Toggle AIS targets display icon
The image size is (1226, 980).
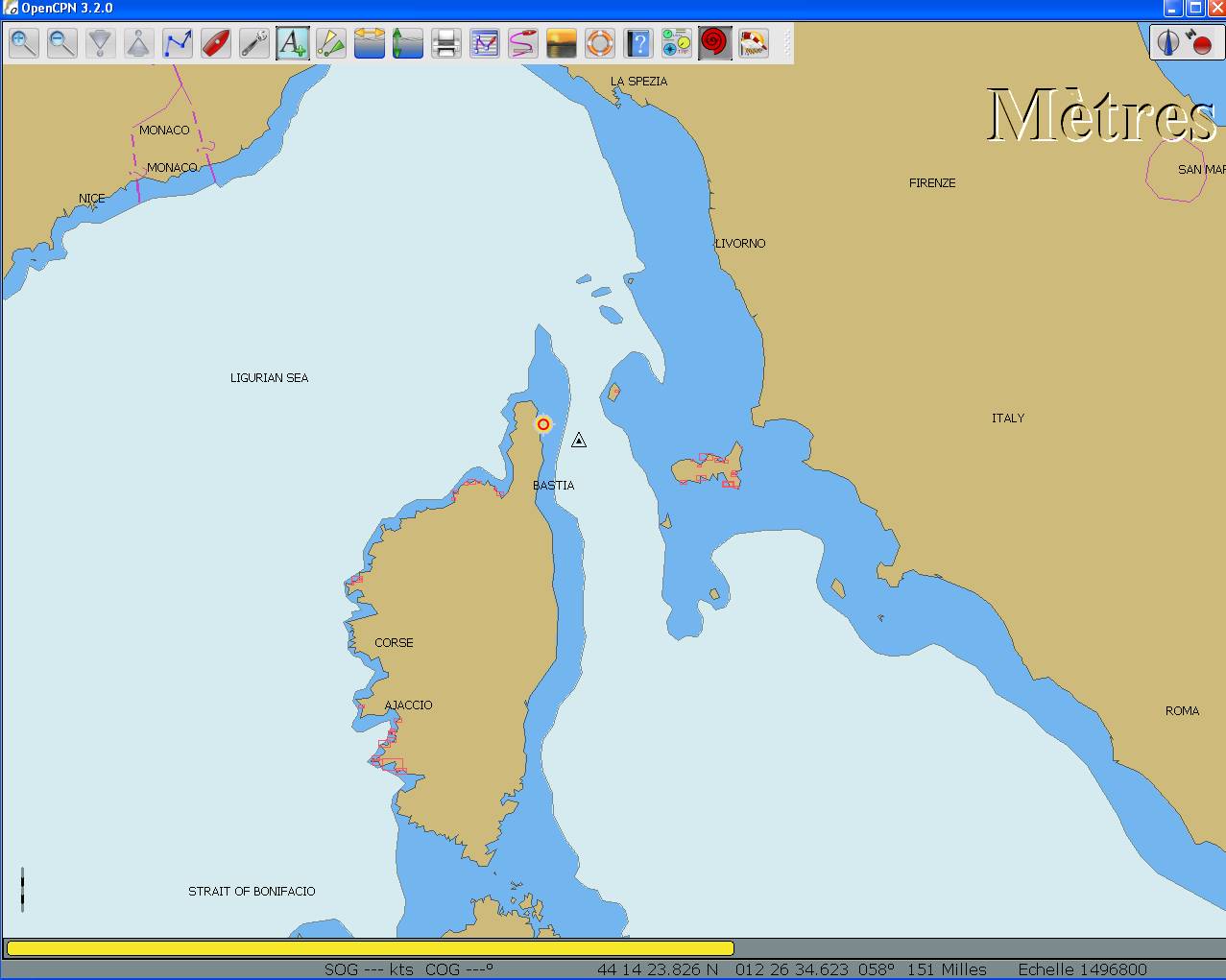coord(331,43)
